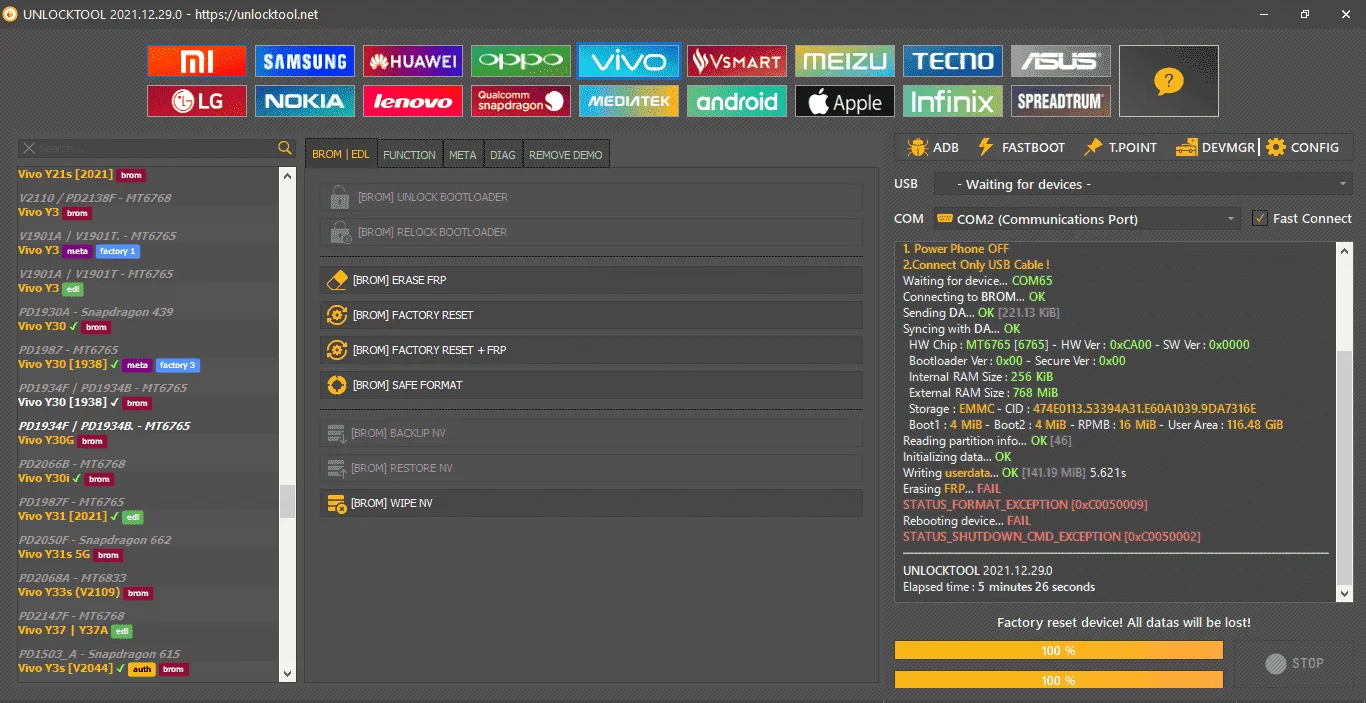The image size is (1366, 703).
Task: Click the upper 100 % progress bar
Action: 1058,650
